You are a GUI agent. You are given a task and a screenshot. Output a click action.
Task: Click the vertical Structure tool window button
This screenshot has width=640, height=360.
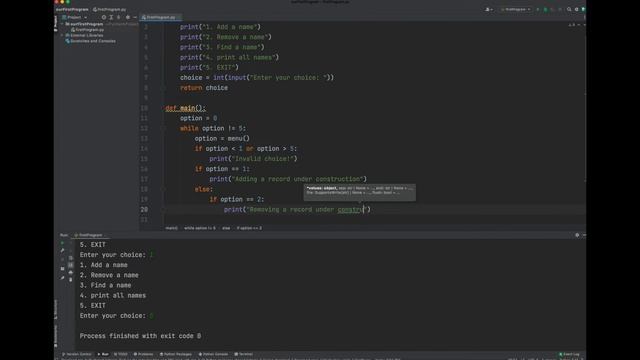pos(56,309)
